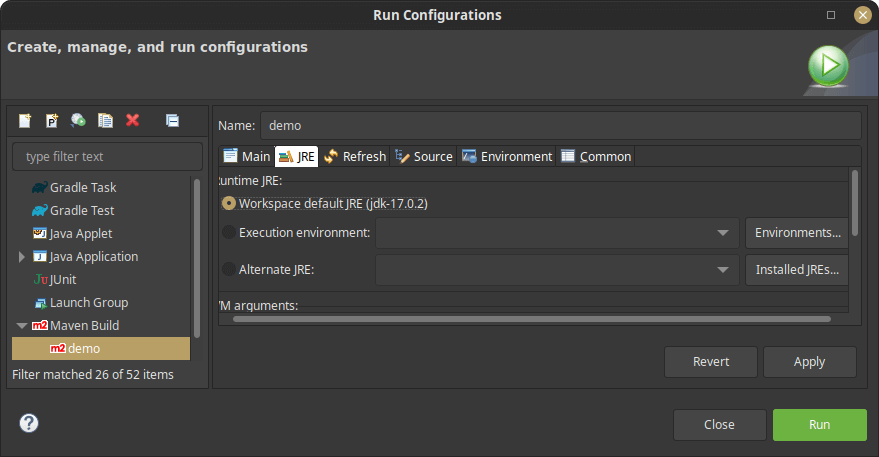Screen dimensions: 879x457
Task: Click the Apply button
Action: pos(809,362)
